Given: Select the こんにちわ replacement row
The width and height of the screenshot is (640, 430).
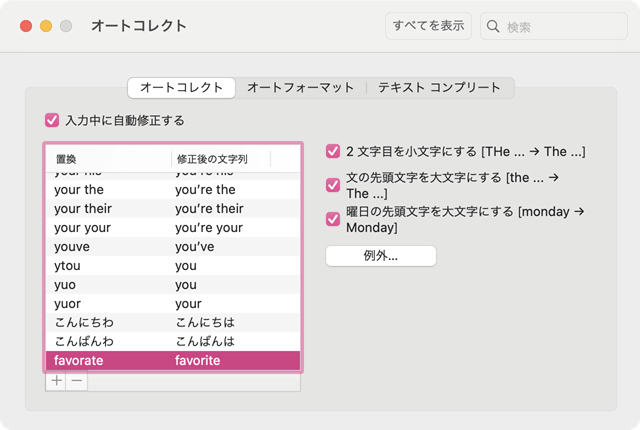Looking at the screenshot, I should click(x=172, y=322).
